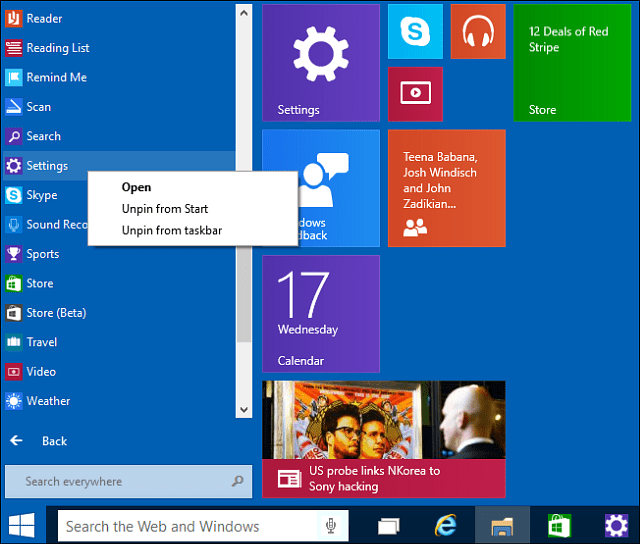This screenshot has height=544, width=640.
Task: Open Task View from the taskbar
Action: 389,526
